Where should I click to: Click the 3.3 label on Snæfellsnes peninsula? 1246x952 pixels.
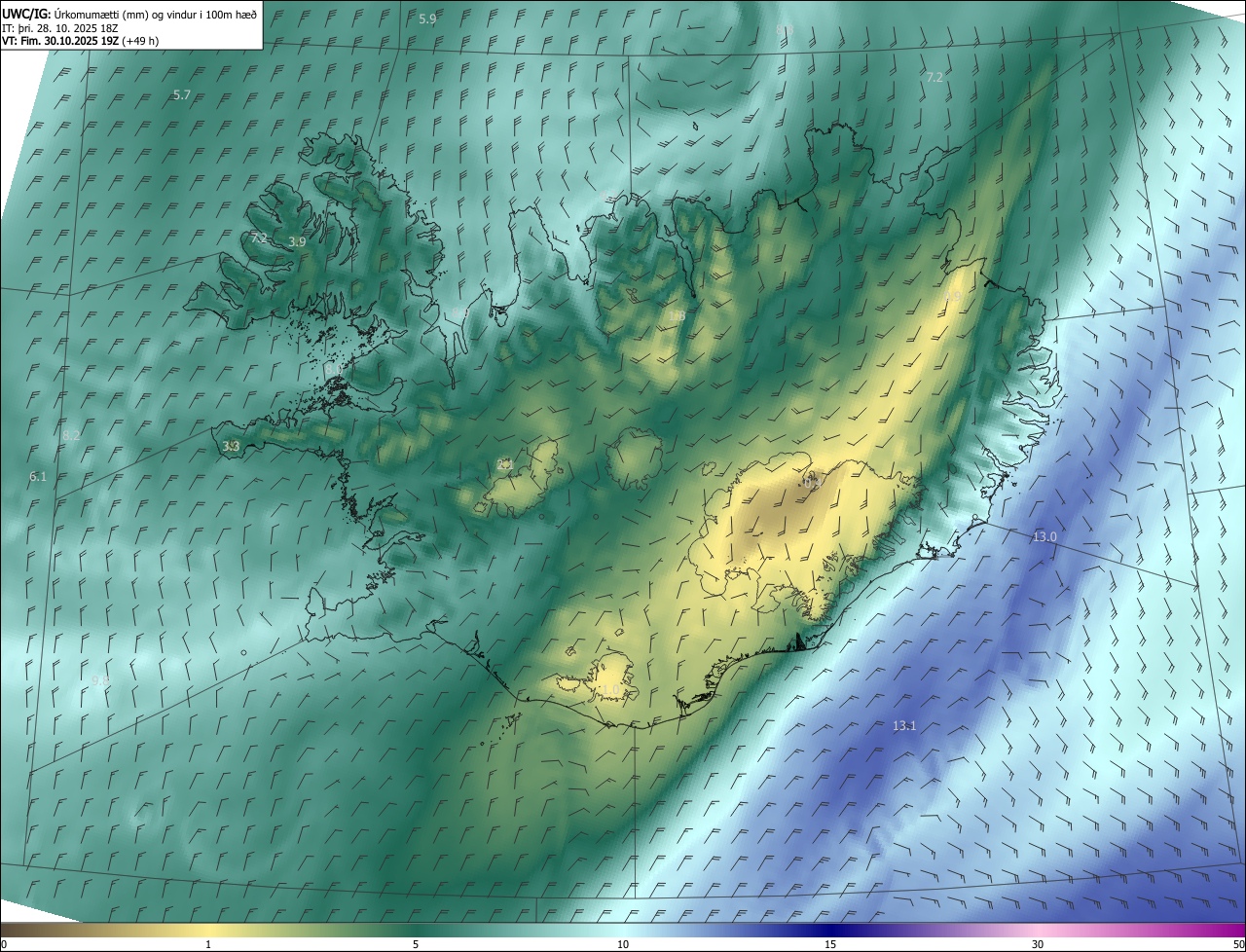231,446
